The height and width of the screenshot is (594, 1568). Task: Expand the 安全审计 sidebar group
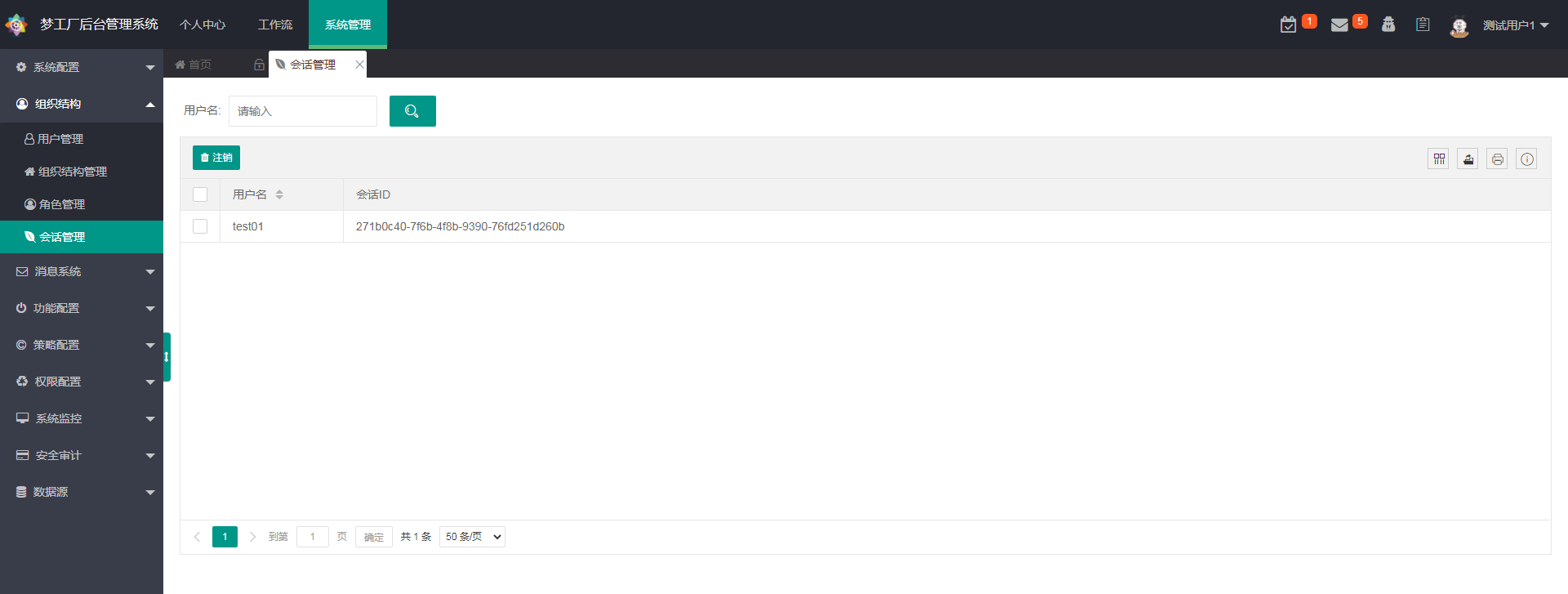click(82, 455)
